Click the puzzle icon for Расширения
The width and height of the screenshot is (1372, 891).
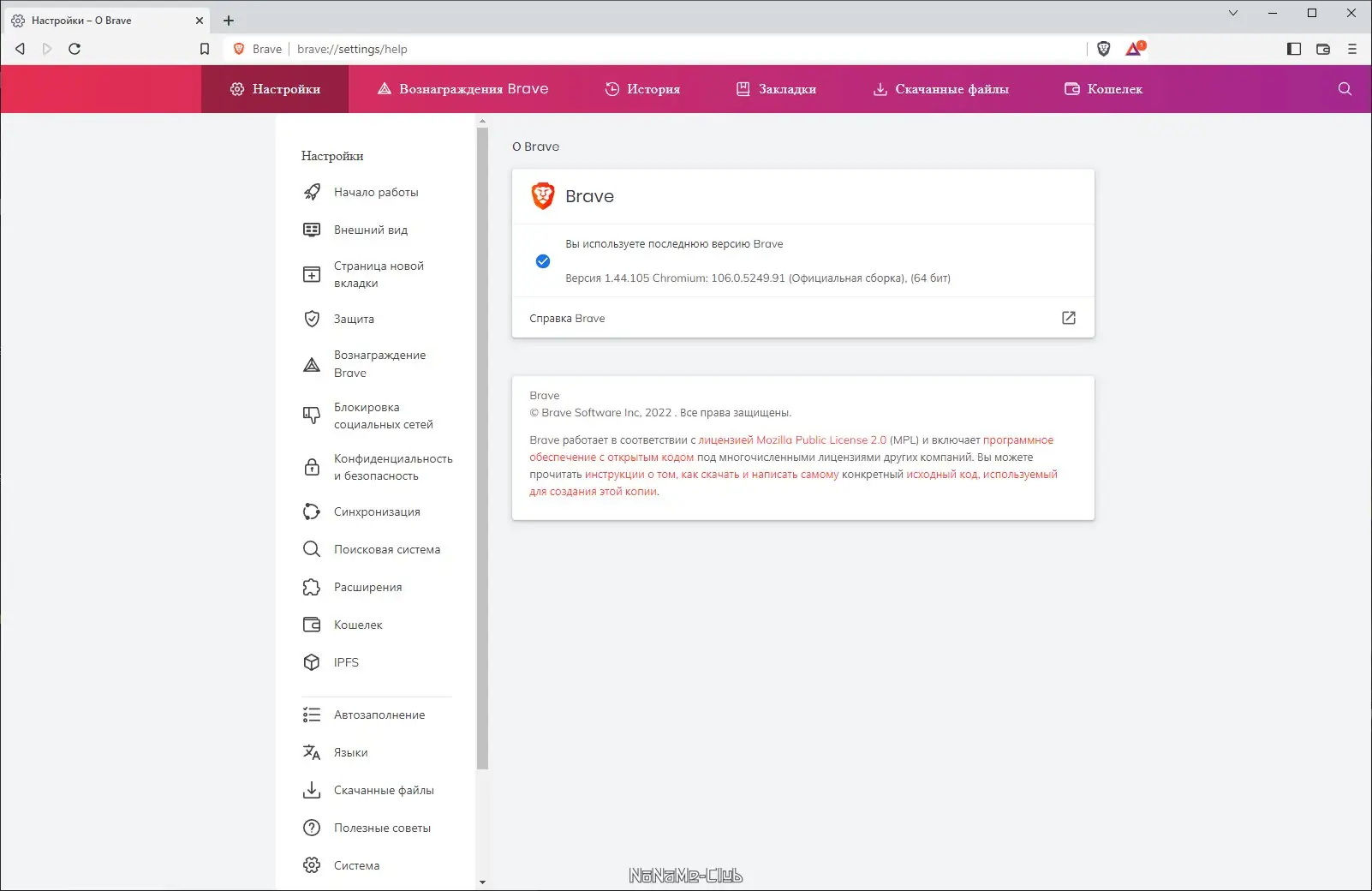tap(312, 587)
